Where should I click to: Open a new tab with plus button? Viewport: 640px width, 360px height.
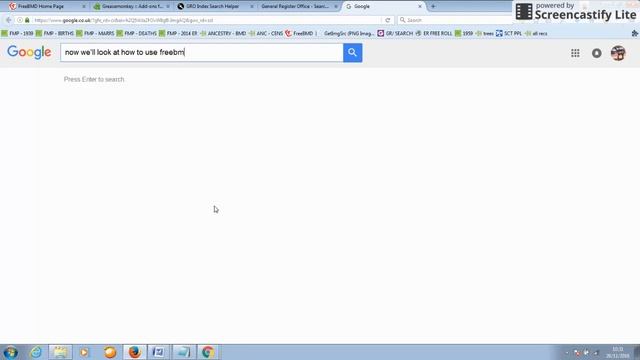point(433,6)
